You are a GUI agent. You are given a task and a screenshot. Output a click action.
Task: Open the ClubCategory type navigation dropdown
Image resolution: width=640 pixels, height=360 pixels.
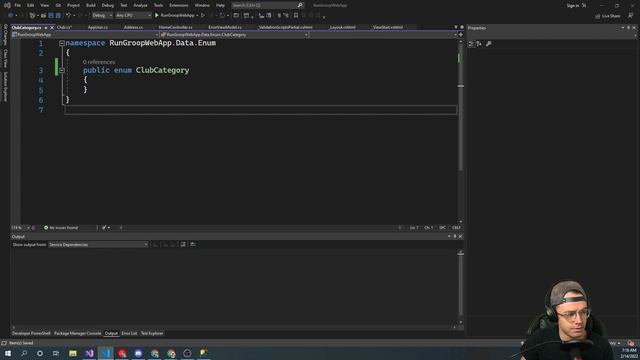234,35
